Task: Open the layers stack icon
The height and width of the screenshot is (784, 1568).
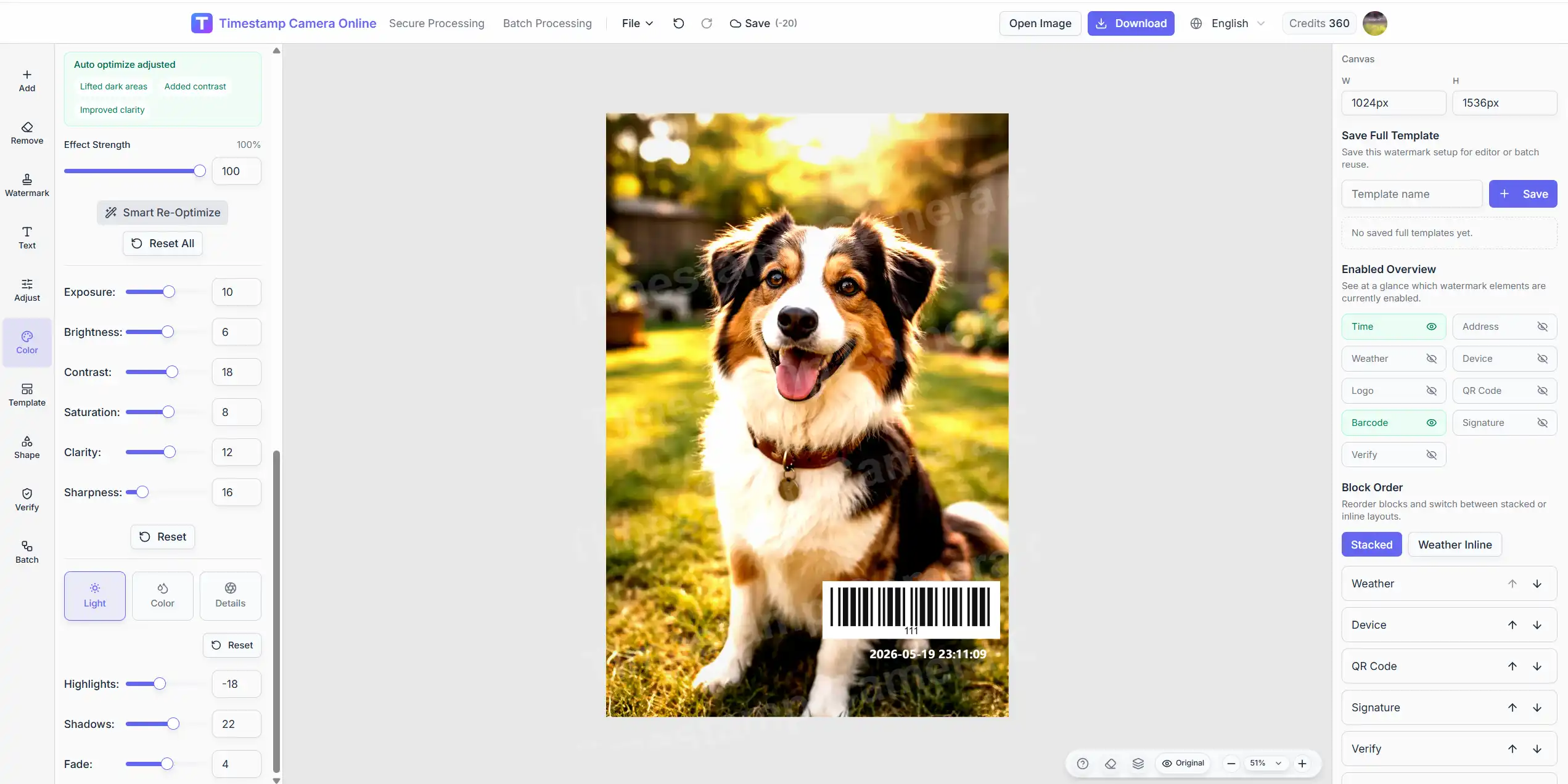Action: point(1138,764)
